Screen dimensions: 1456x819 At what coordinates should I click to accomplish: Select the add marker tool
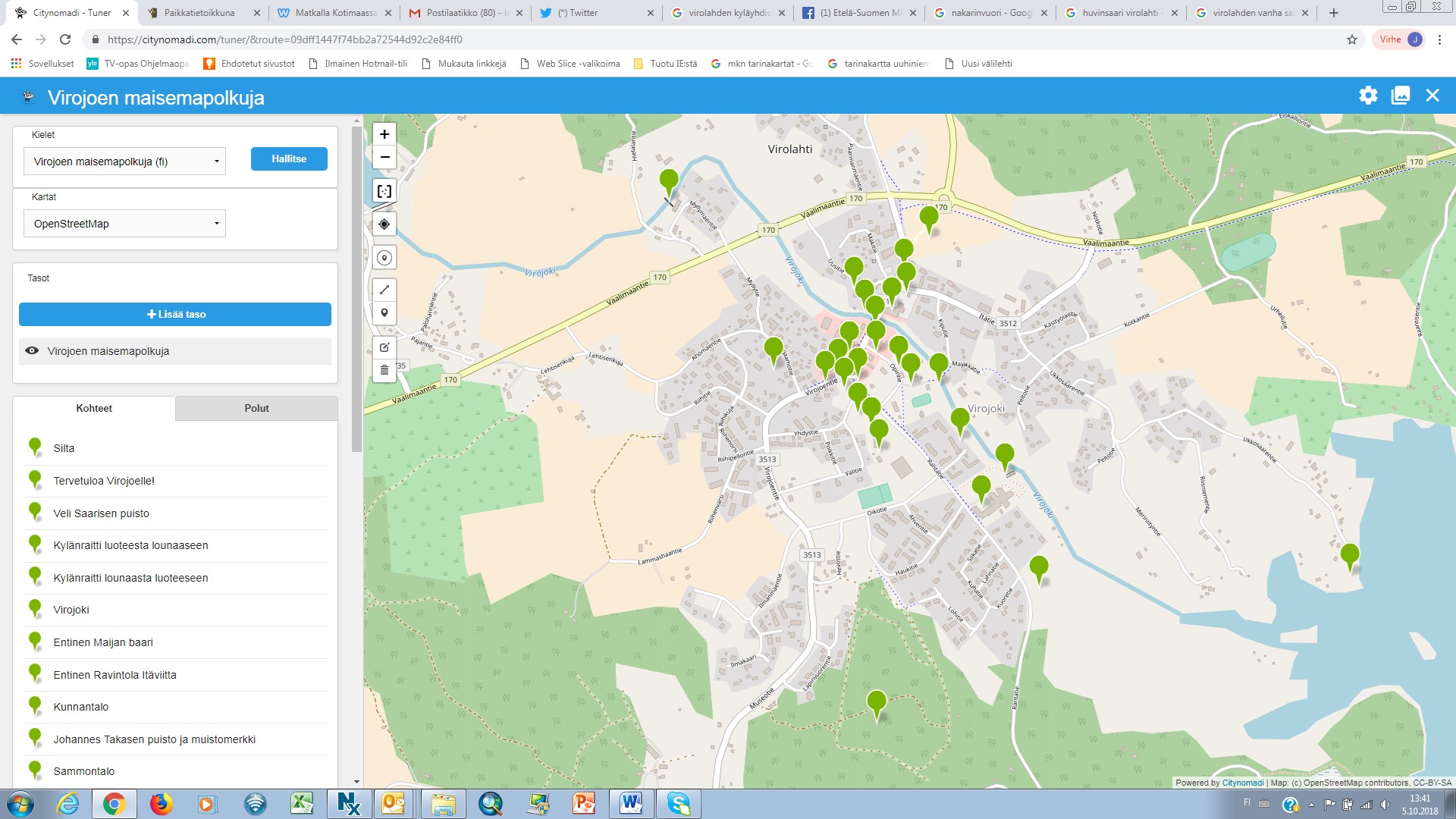point(384,312)
